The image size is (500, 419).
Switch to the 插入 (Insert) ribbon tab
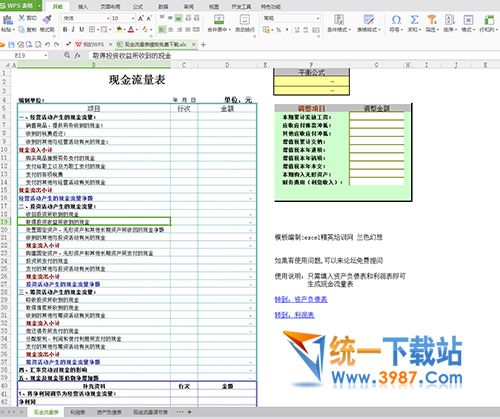(83, 7)
